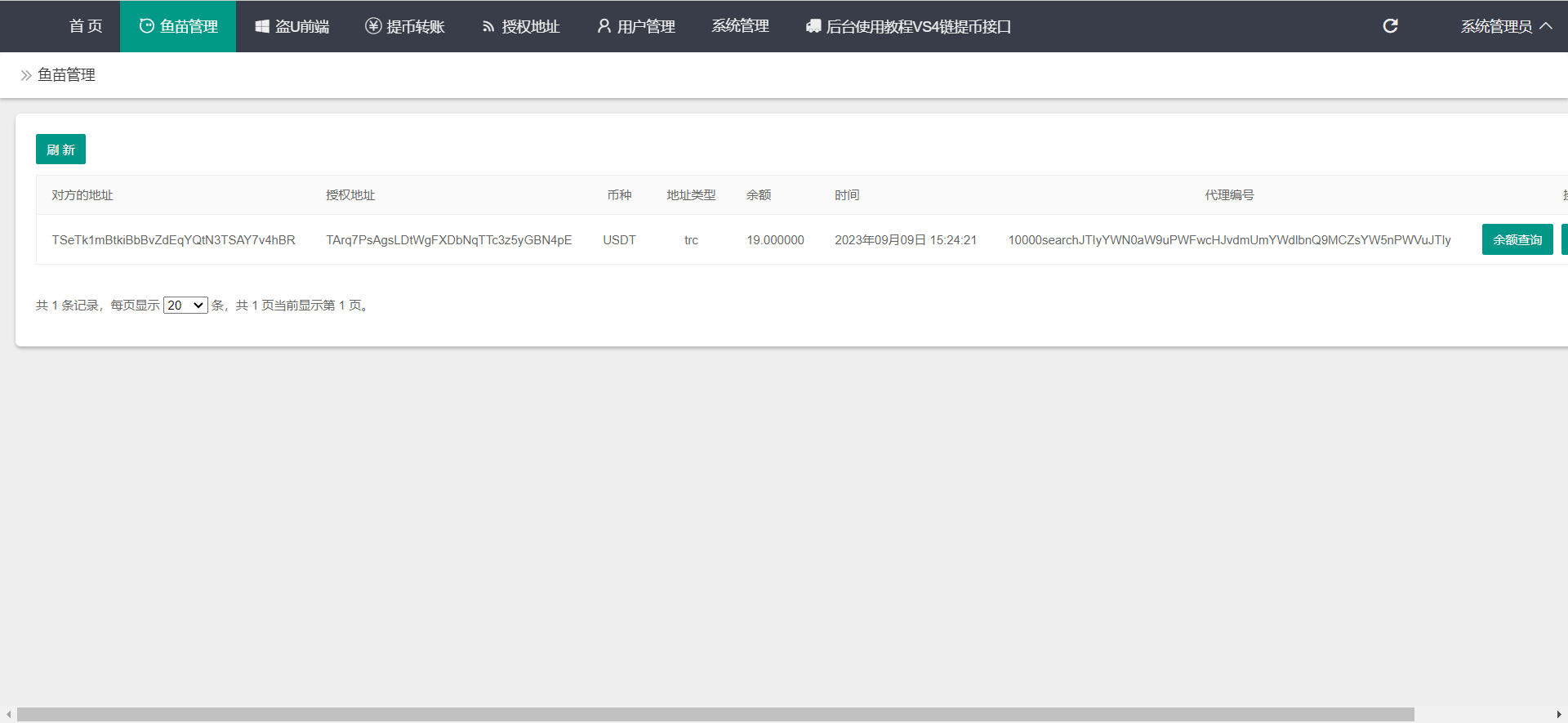Click the 鱼苗管理 breadcrumb text
This screenshot has height=723, width=1568.
click(66, 75)
